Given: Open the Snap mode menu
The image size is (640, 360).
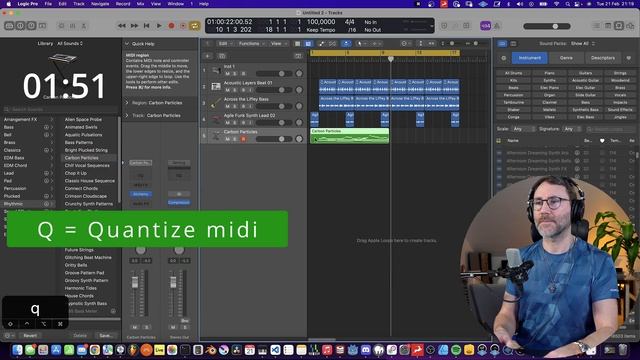Looking at the screenshot, I should (x=405, y=43).
